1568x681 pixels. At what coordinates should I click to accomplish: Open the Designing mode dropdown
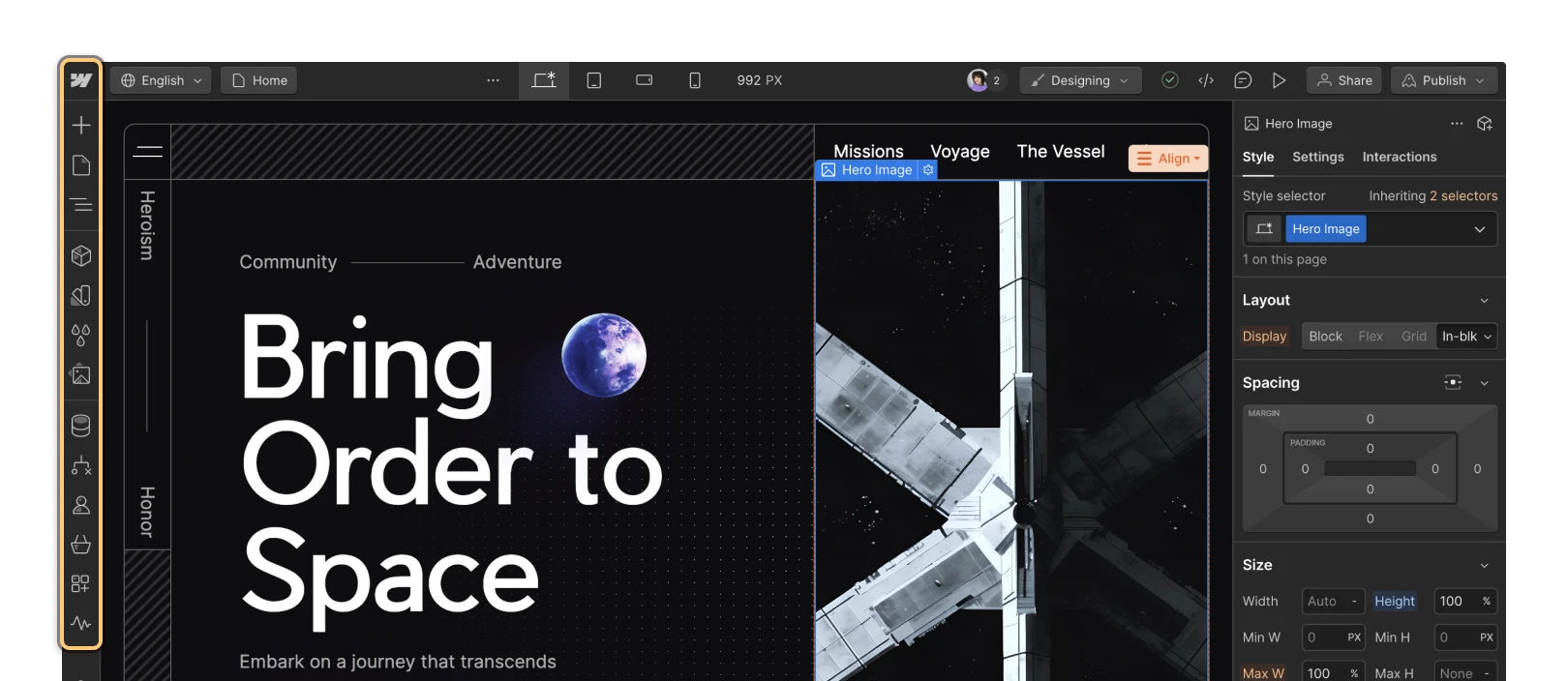(1080, 80)
